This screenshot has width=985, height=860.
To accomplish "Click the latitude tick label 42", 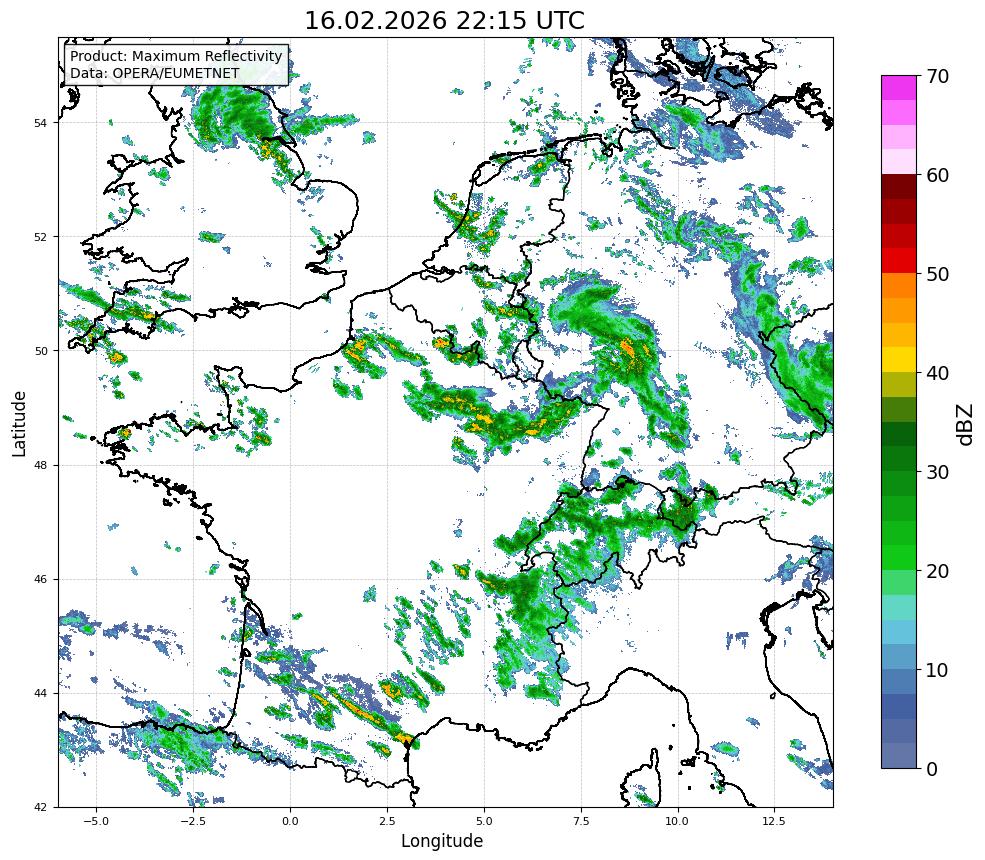I will (40, 807).
